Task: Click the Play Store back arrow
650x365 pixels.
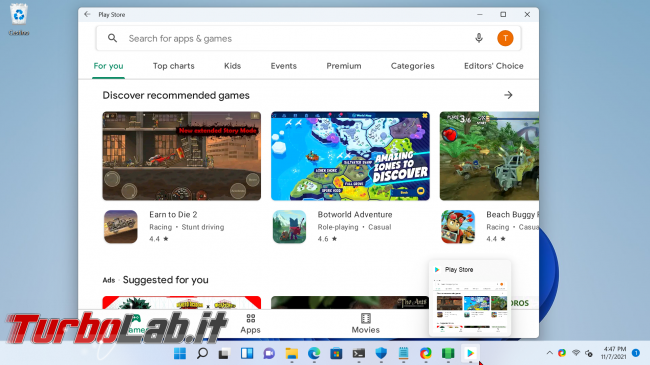Action: pyautogui.click(x=87, y=14)
